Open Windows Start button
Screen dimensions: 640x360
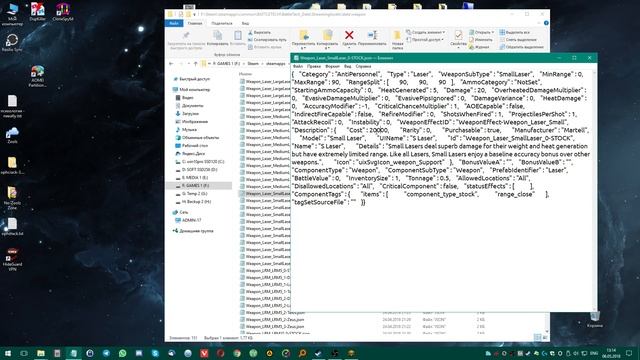tap(8, 353)
